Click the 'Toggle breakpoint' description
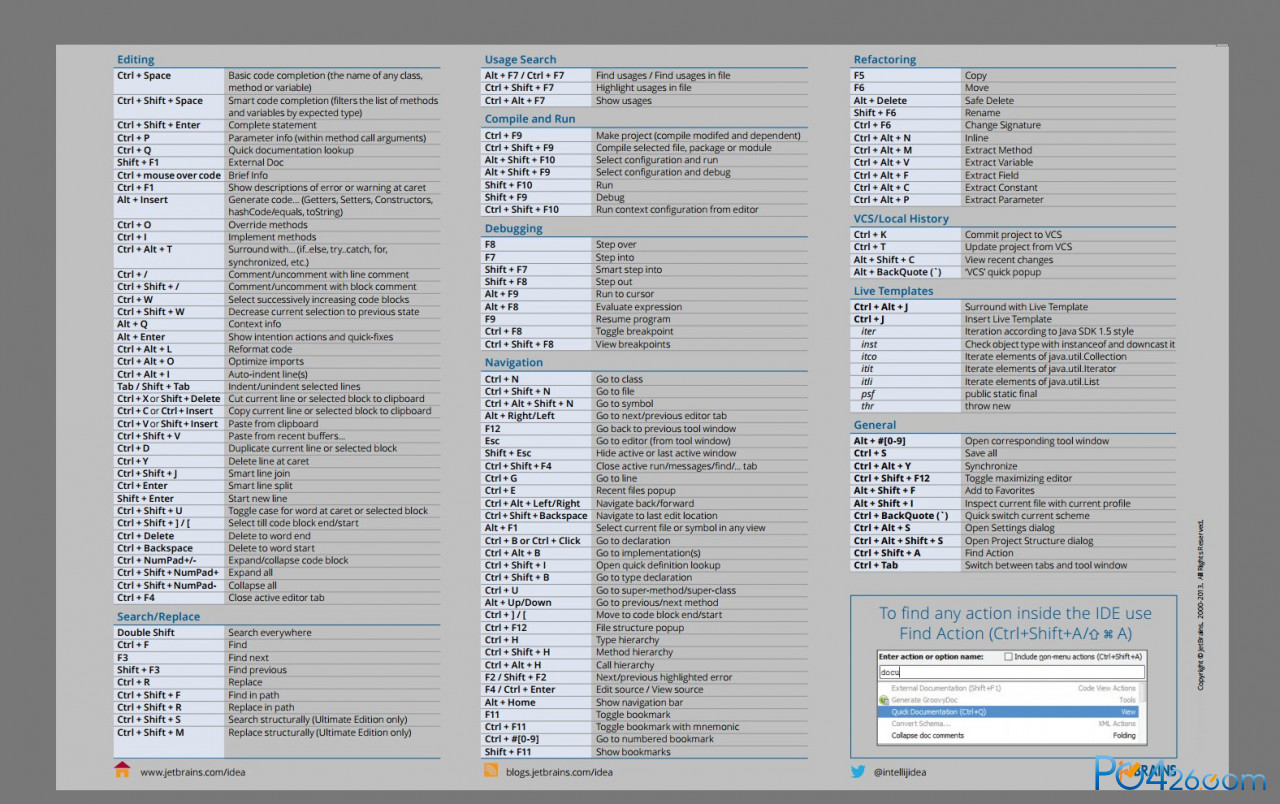This screenshot has height=804, width=1280. [635, 332]
